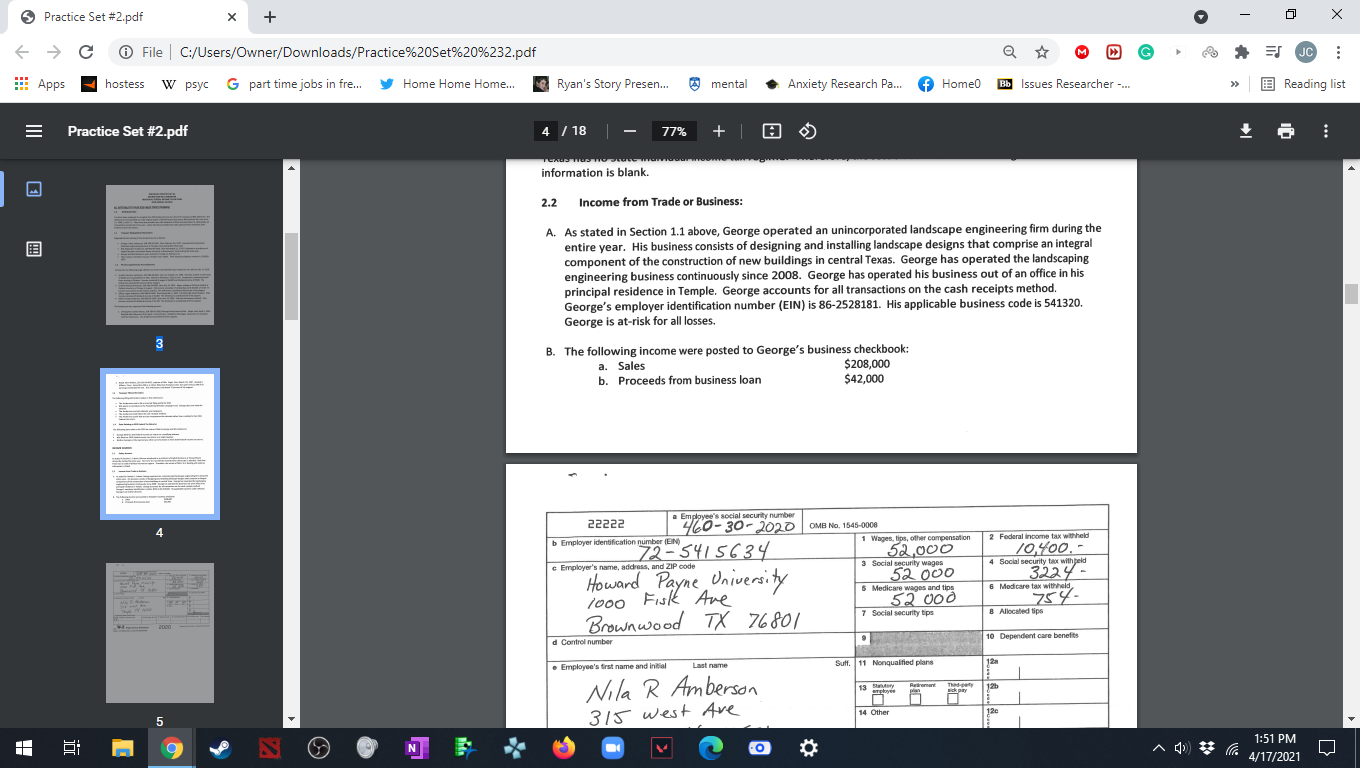The image size is (1360, 768).
Task: Open the notification center icon
Action: [x=1327, y=747]
